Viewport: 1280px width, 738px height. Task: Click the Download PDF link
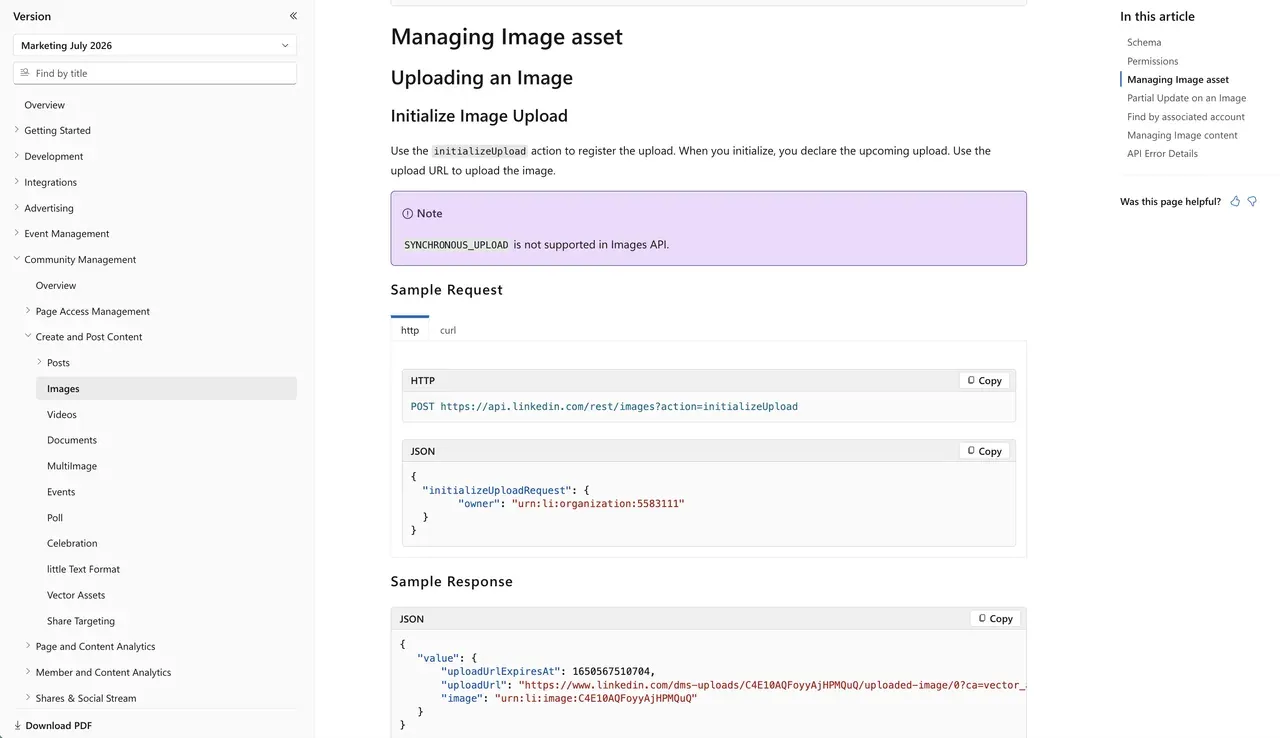(58, 725)
